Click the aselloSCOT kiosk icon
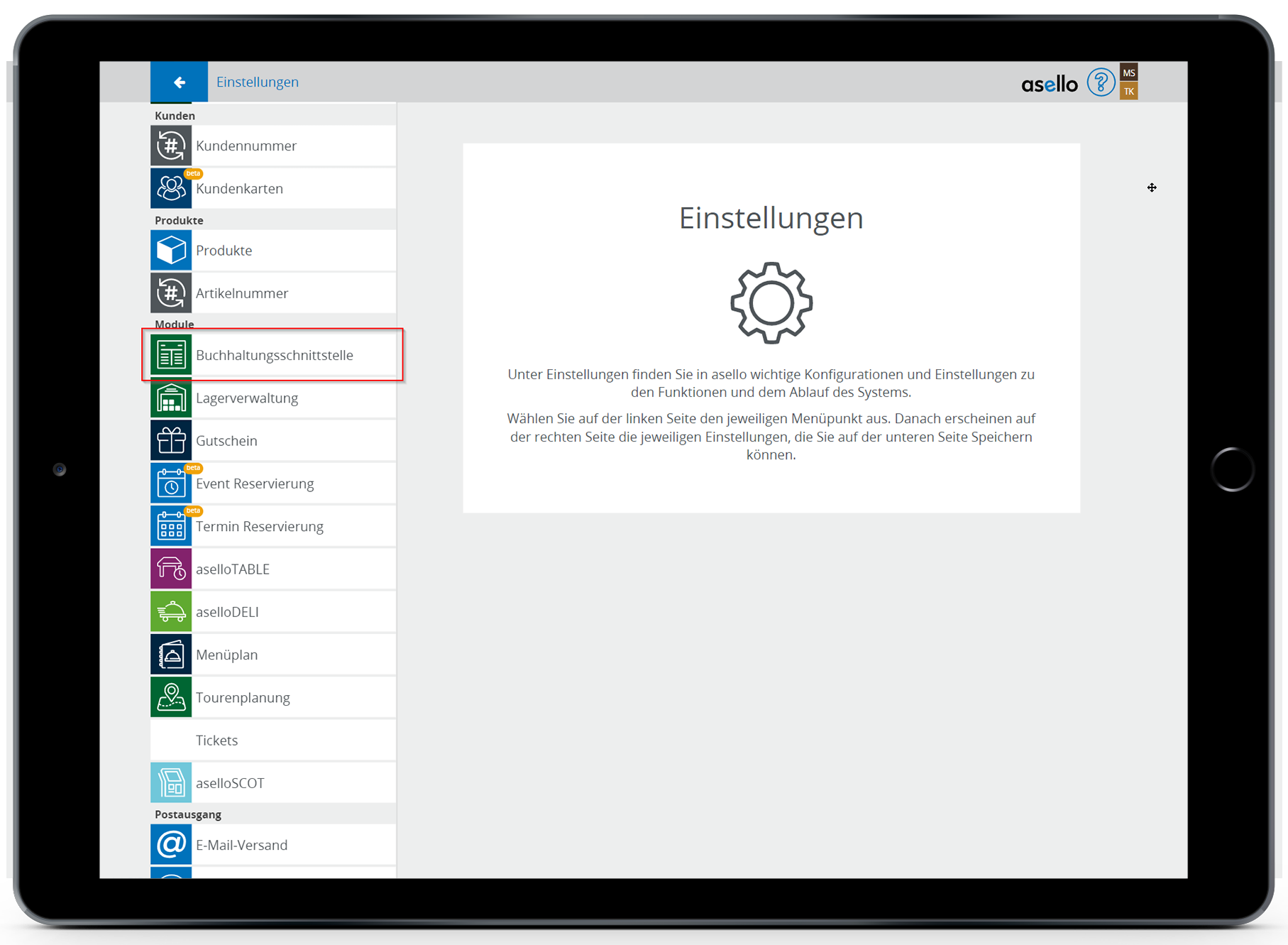 click(171, 783)
